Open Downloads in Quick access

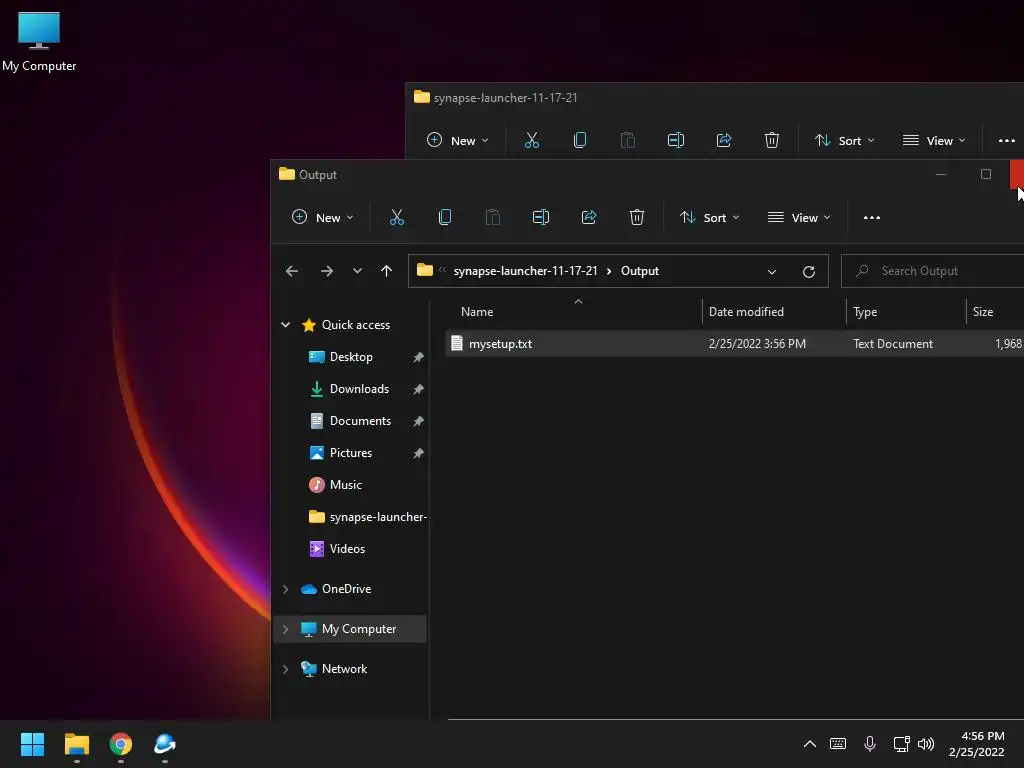tap(359, 389)
